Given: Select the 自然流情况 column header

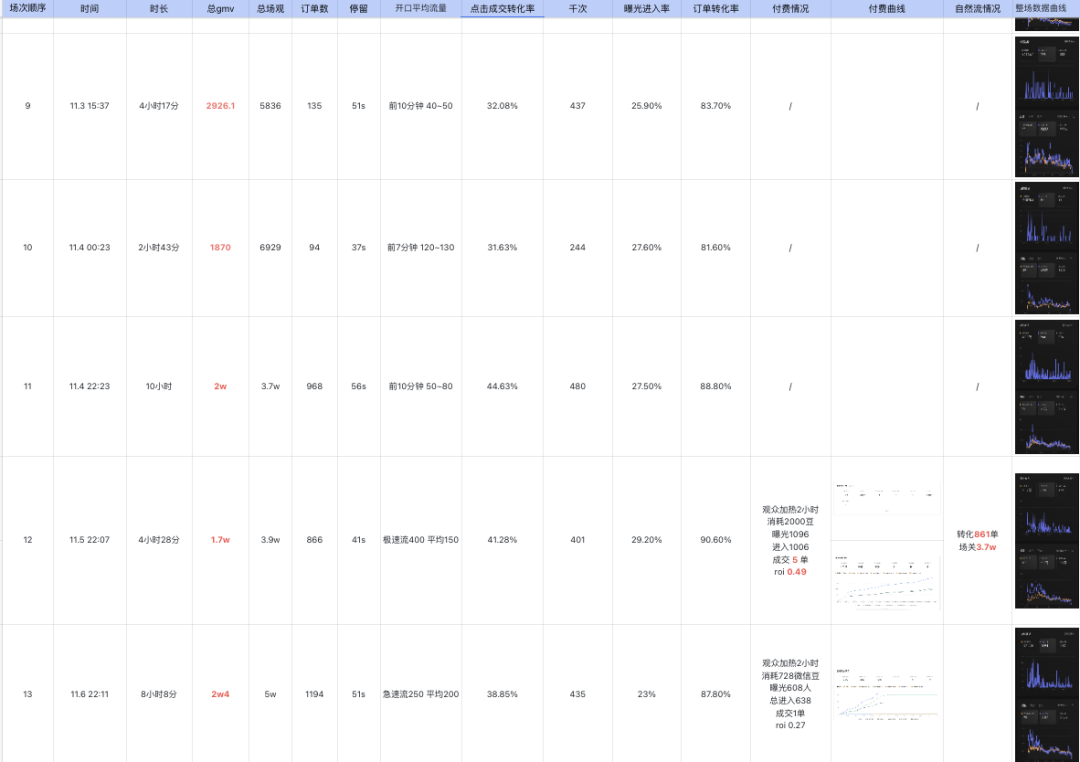Looking at the screenshot, I should [x=978, y=9].
